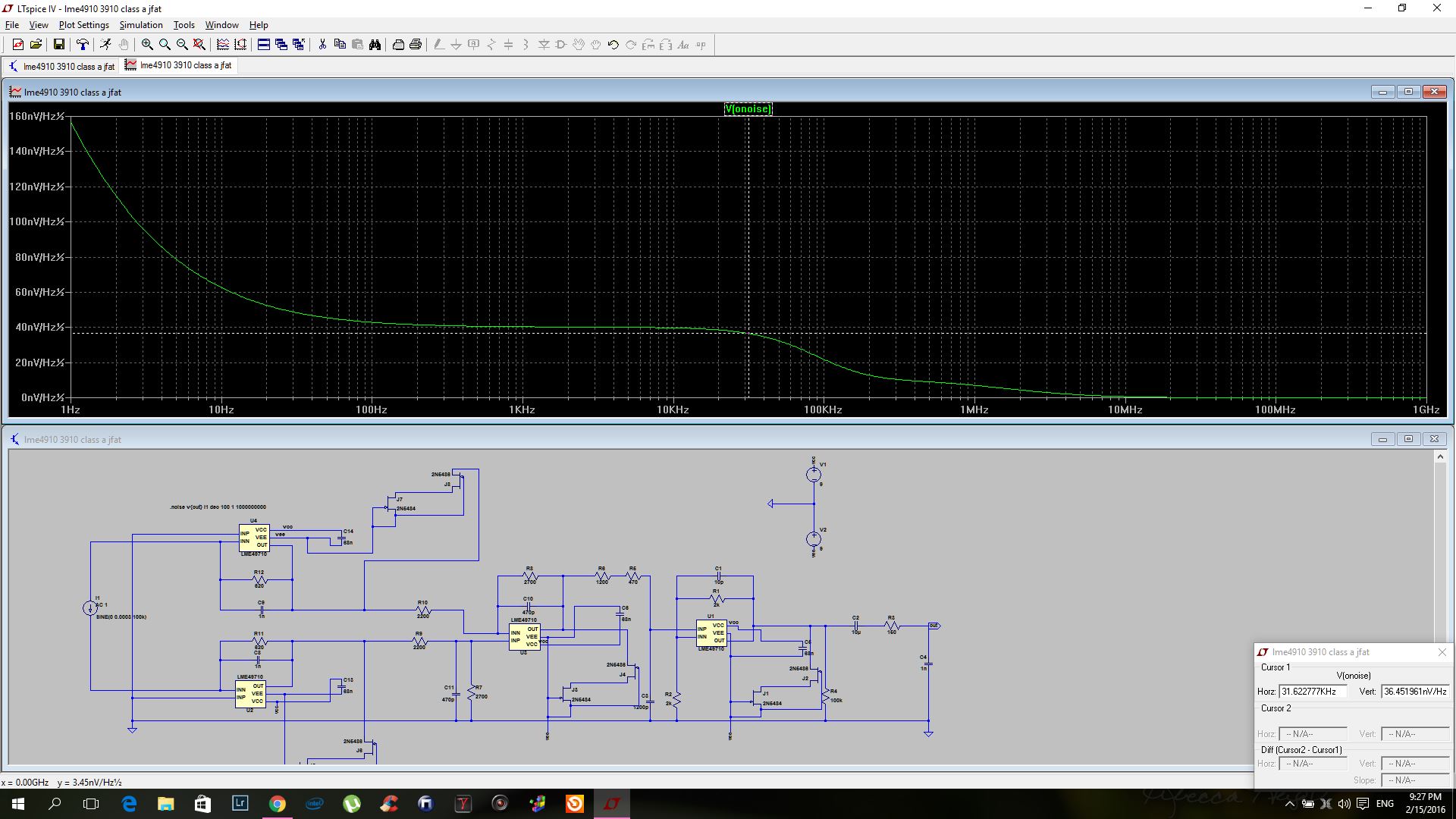
Task: Open the Plot Settings menu
Action: tap(84, 25)
